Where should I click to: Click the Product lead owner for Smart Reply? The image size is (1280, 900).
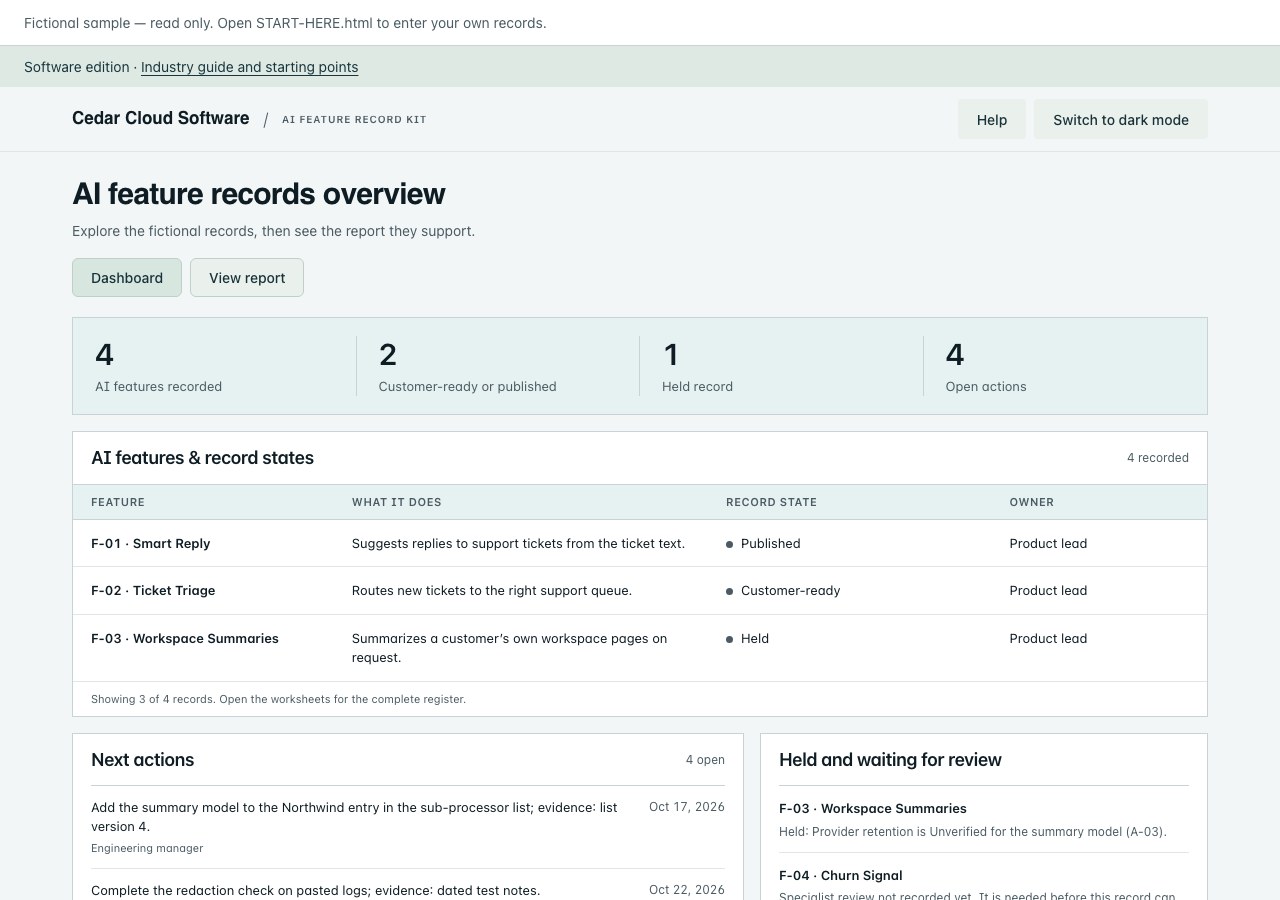coord(1048,544)
